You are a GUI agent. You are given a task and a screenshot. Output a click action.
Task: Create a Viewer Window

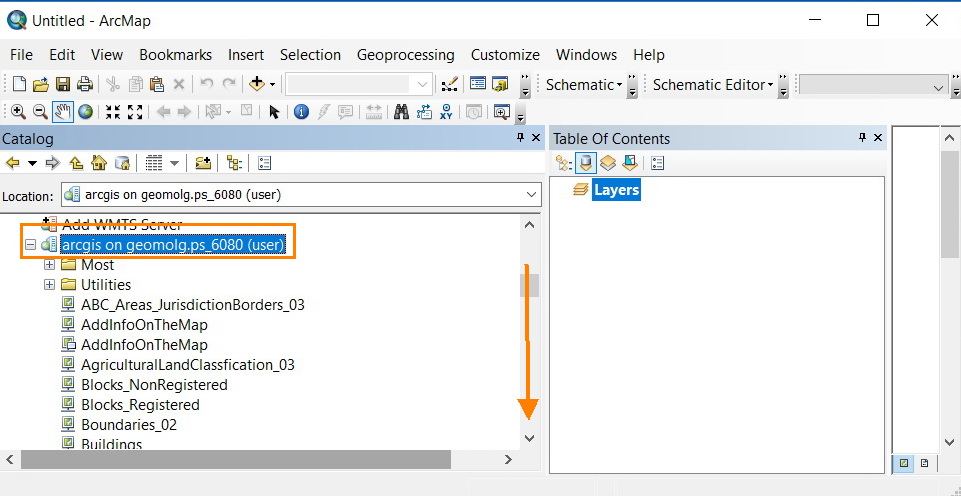pyautogui.click(x=502, y=112)
